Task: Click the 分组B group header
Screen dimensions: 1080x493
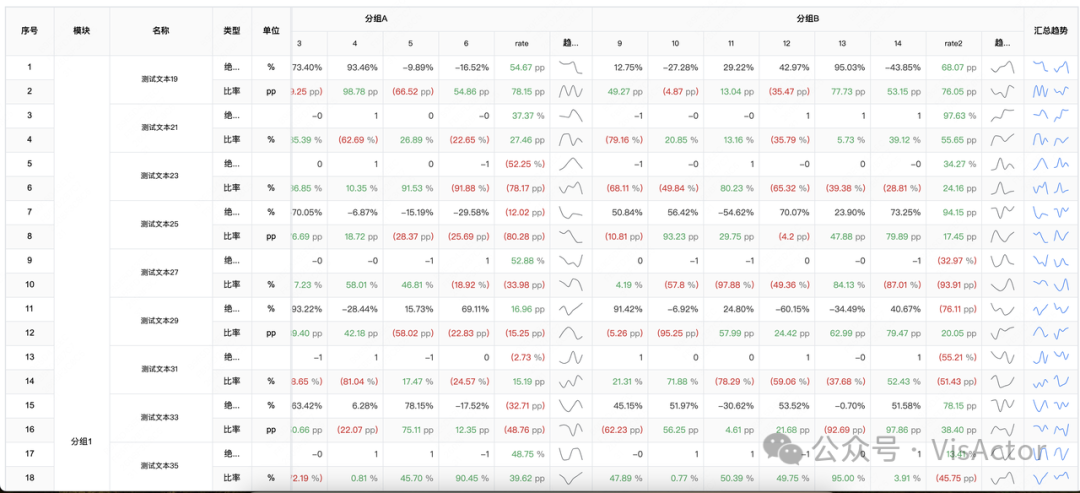Action: pyautogui.click(x=807, y=19)
